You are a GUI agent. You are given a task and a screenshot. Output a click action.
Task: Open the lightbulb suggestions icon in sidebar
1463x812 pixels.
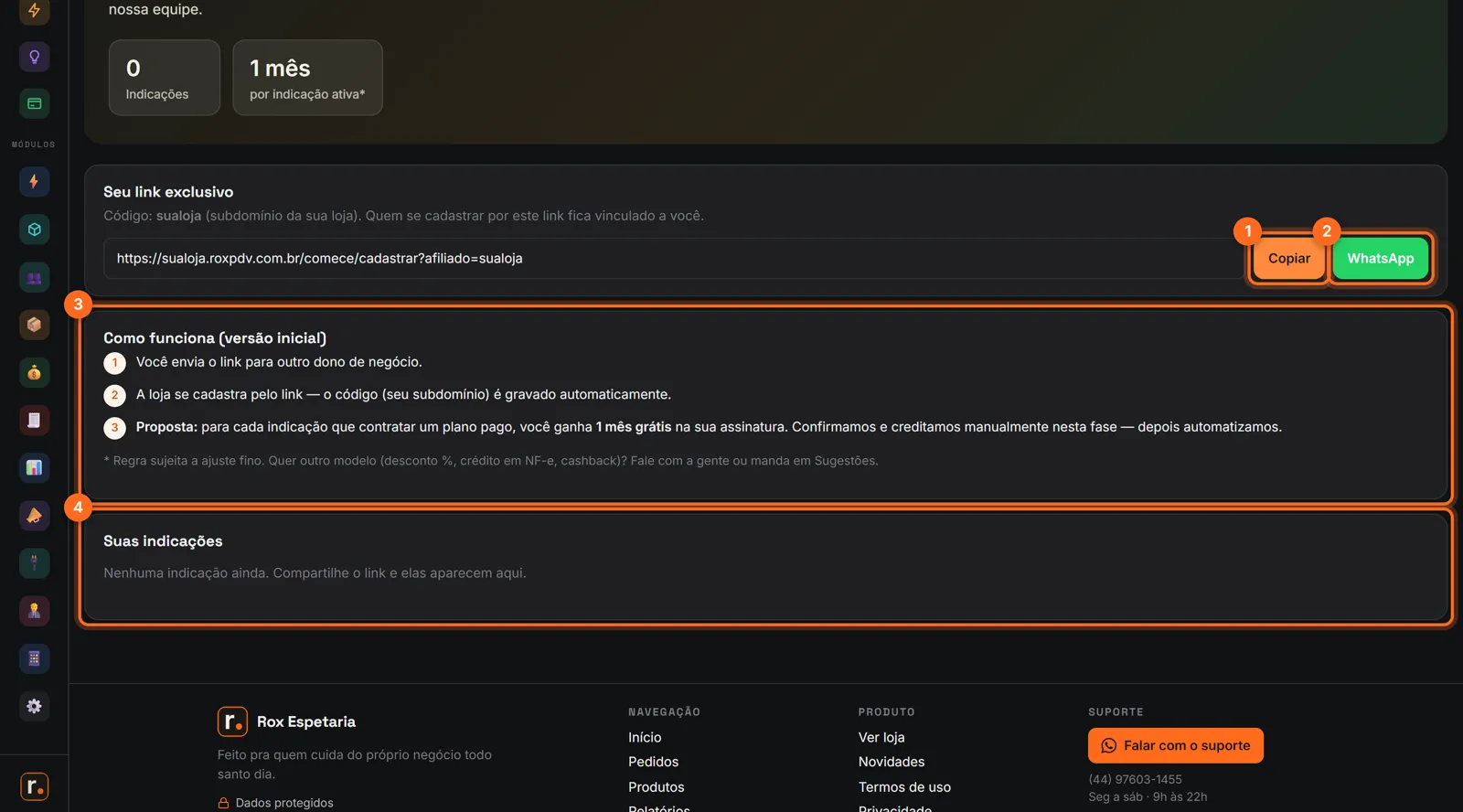pyautogui.click(x=34, y=57)
